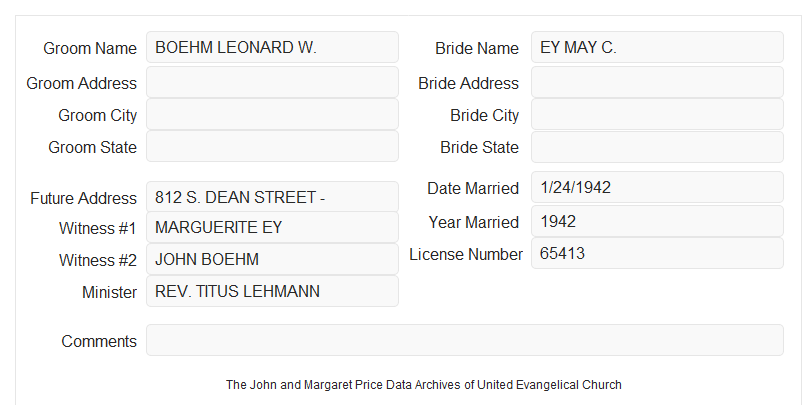Screen dimensions: 805x405
Task: Click the Groom Name field
Action: (x=272, y=47)
